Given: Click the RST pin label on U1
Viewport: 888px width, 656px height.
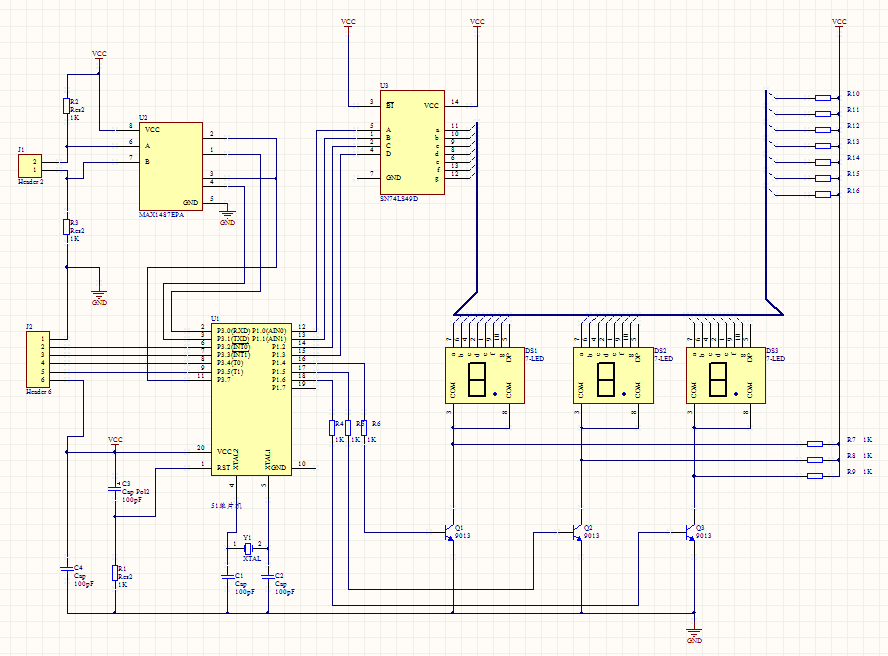Looking at the screenshot, I should pyautogui.click(x=223, y=468).
